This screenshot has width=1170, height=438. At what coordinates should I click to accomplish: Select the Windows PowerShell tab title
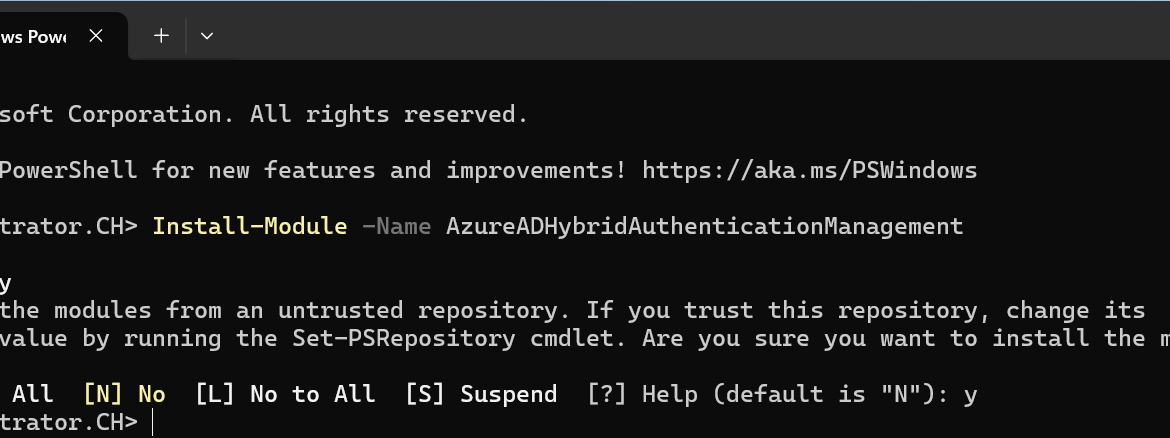[34, 37]
